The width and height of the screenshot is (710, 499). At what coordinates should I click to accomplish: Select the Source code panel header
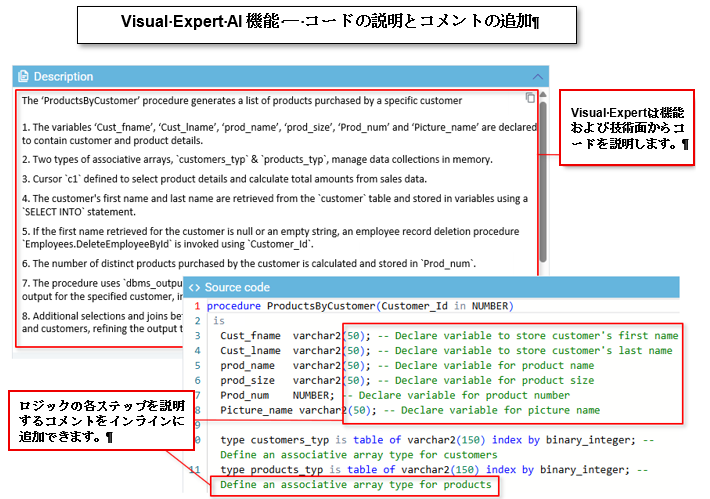(236, 287)
